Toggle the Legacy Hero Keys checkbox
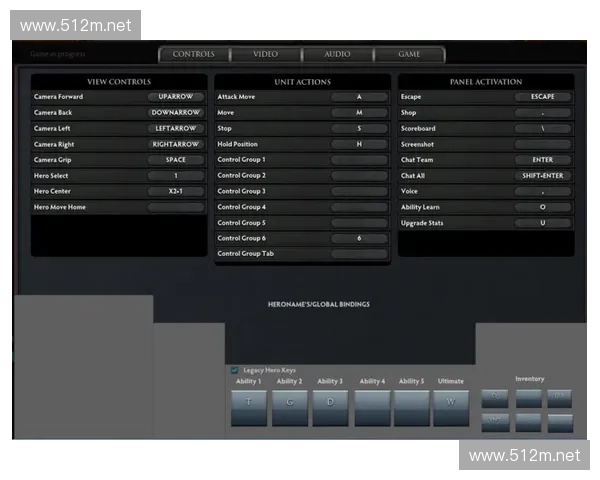This screenshot has width=600, height=480. point(235,370)
